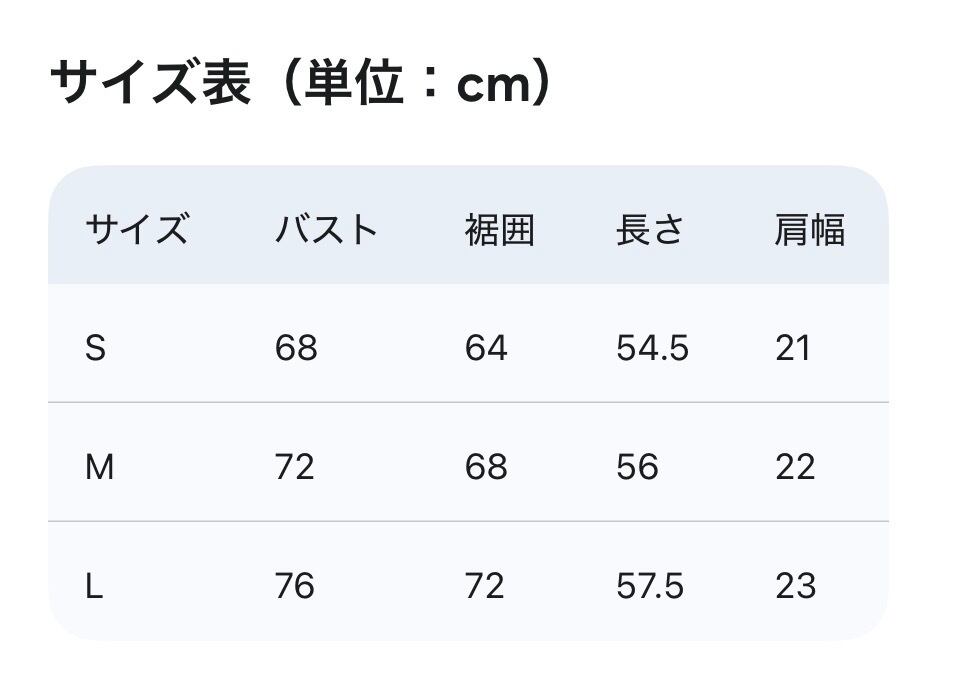Select length value 57.5 for size L
Screen dimensions: 967x696
pos(651,586)
